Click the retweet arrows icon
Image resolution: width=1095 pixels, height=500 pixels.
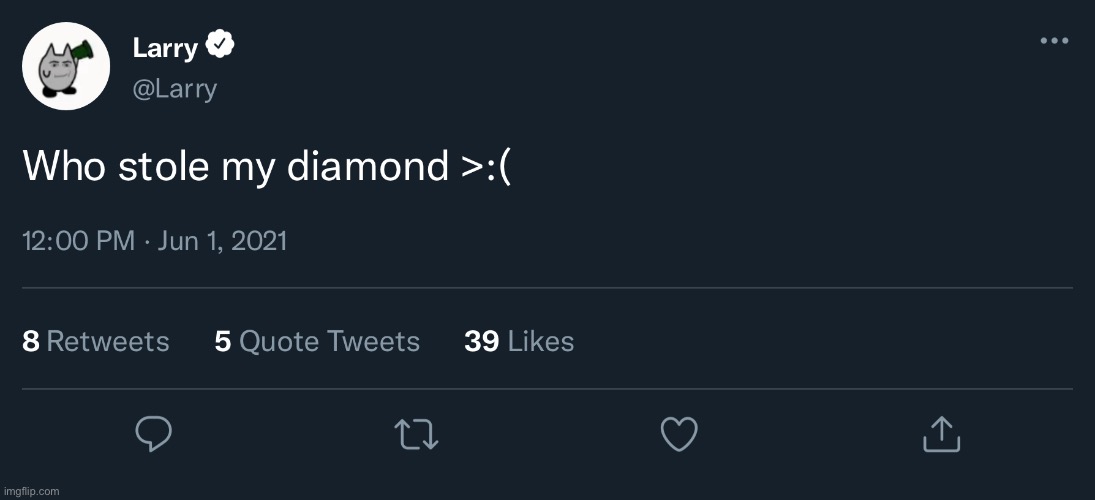(416, 434)
